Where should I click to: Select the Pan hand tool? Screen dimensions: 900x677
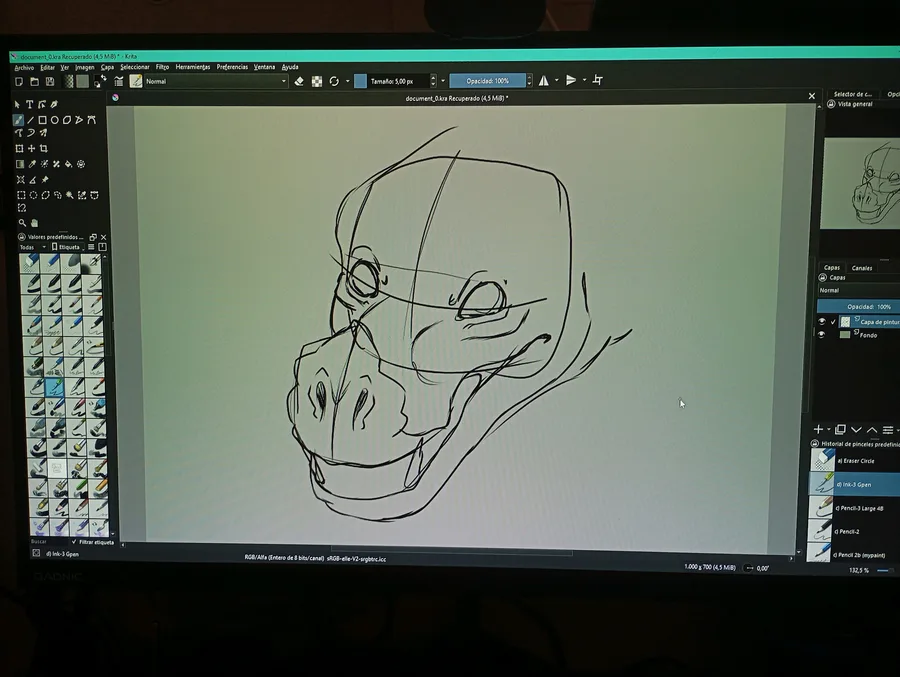click(x=34, y=223)
